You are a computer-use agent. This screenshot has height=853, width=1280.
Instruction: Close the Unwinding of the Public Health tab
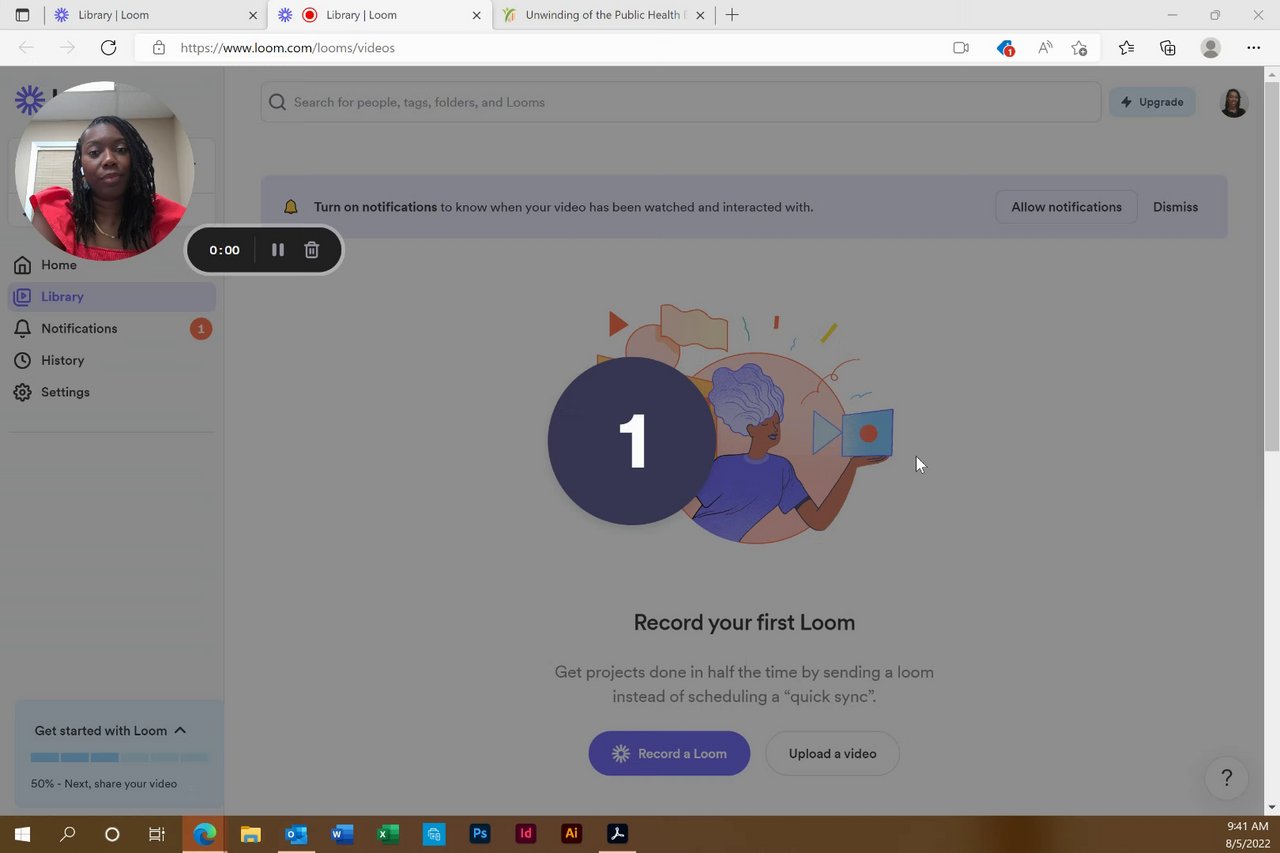pyautogui.click(x=700, y=15)
